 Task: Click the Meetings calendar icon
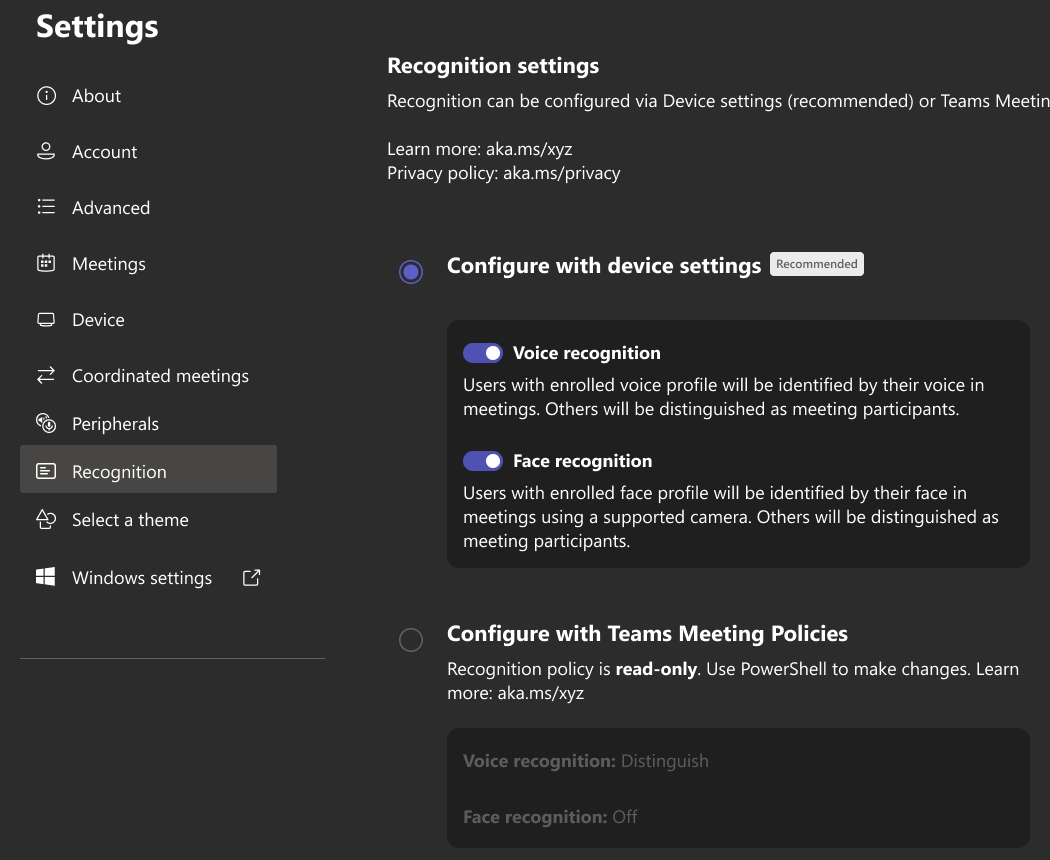(x=46, y=263)
